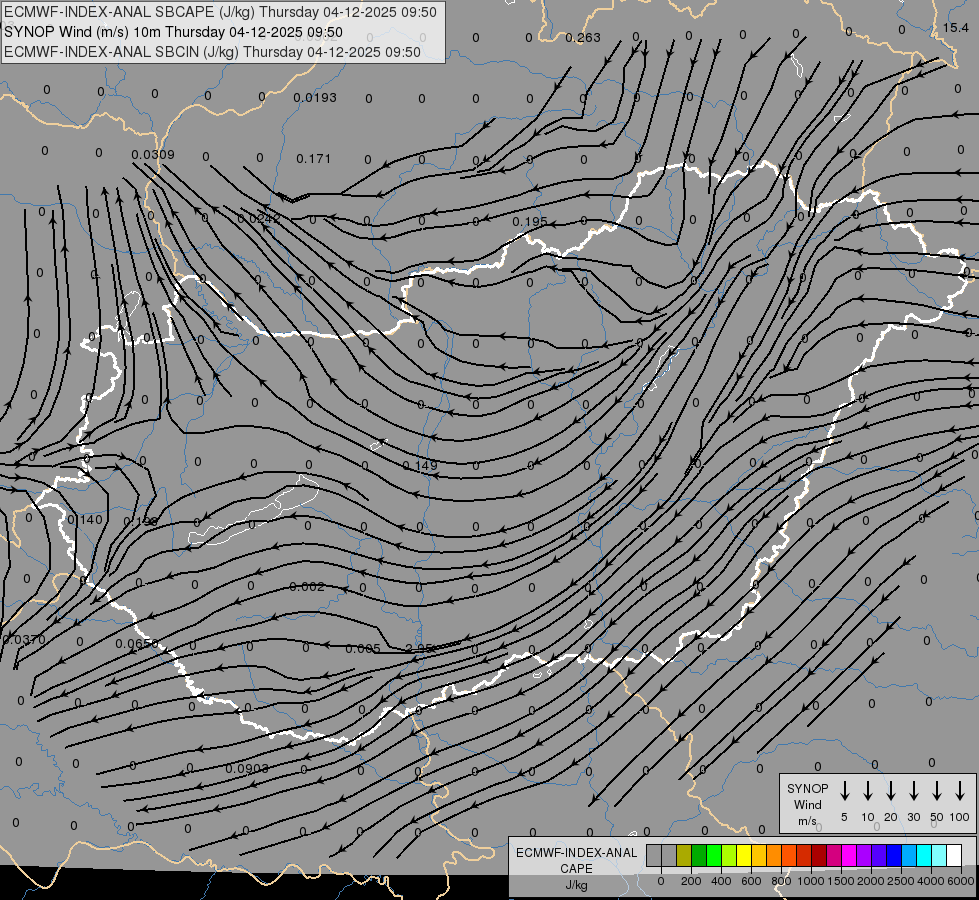This screenshot has height=900, width=979.
Task: Click the wind arrow above 20 m/s
Action: 891,791
